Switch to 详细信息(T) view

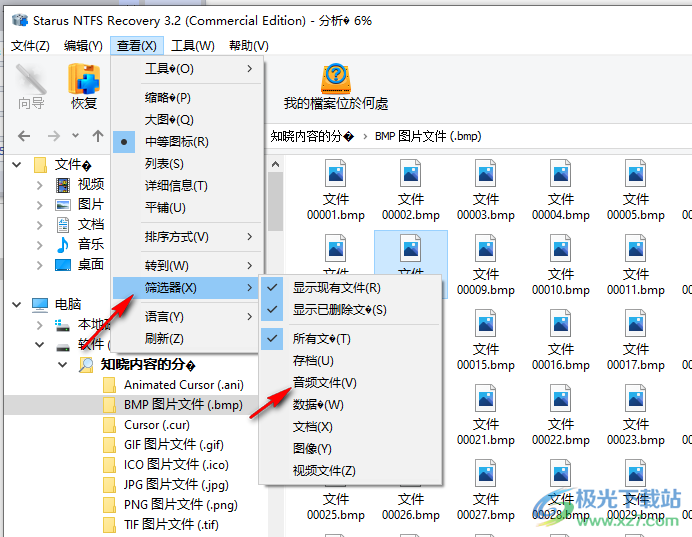pos(187,186)
